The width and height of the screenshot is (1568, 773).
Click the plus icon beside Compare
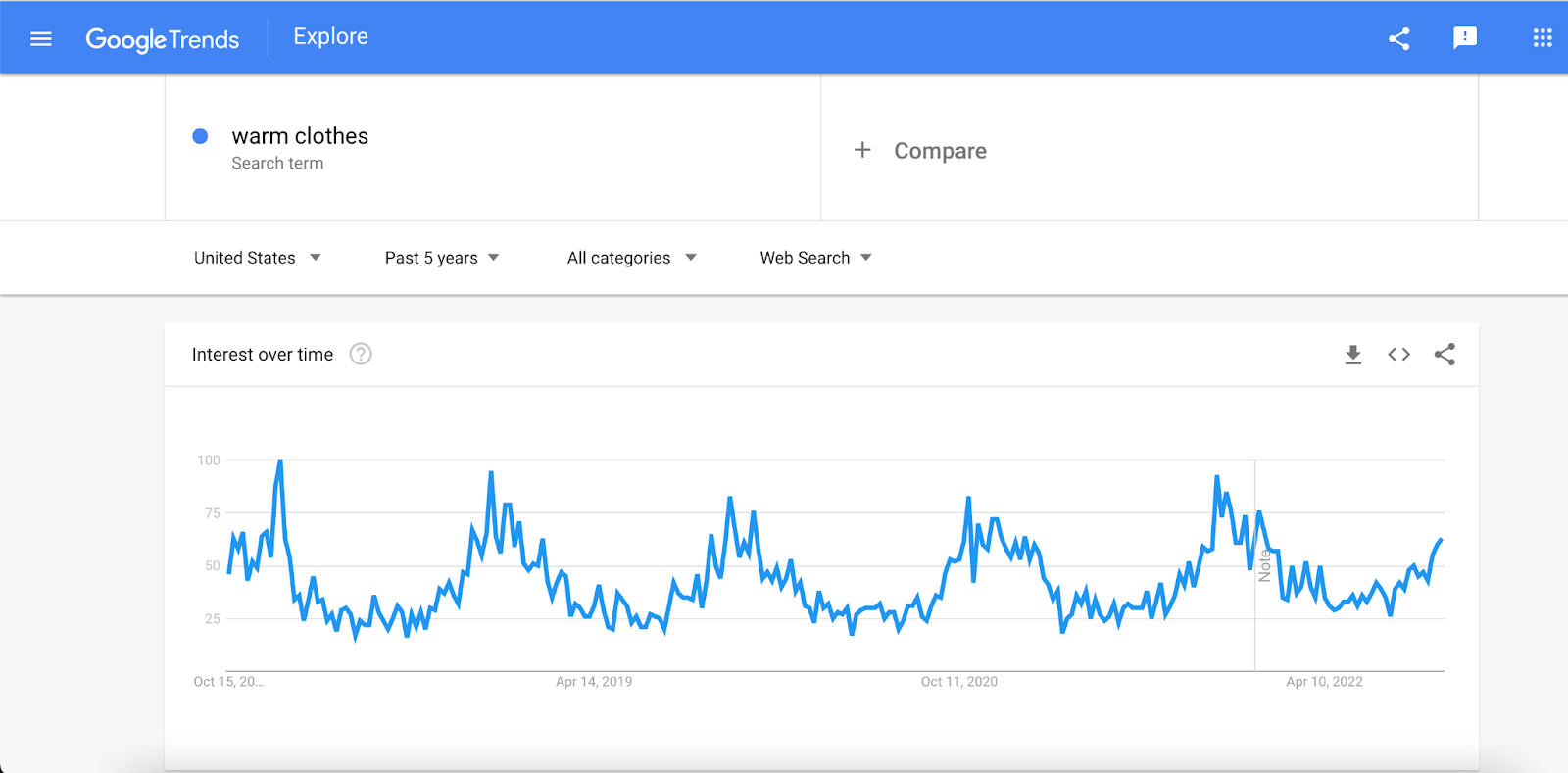pos(862,150)
